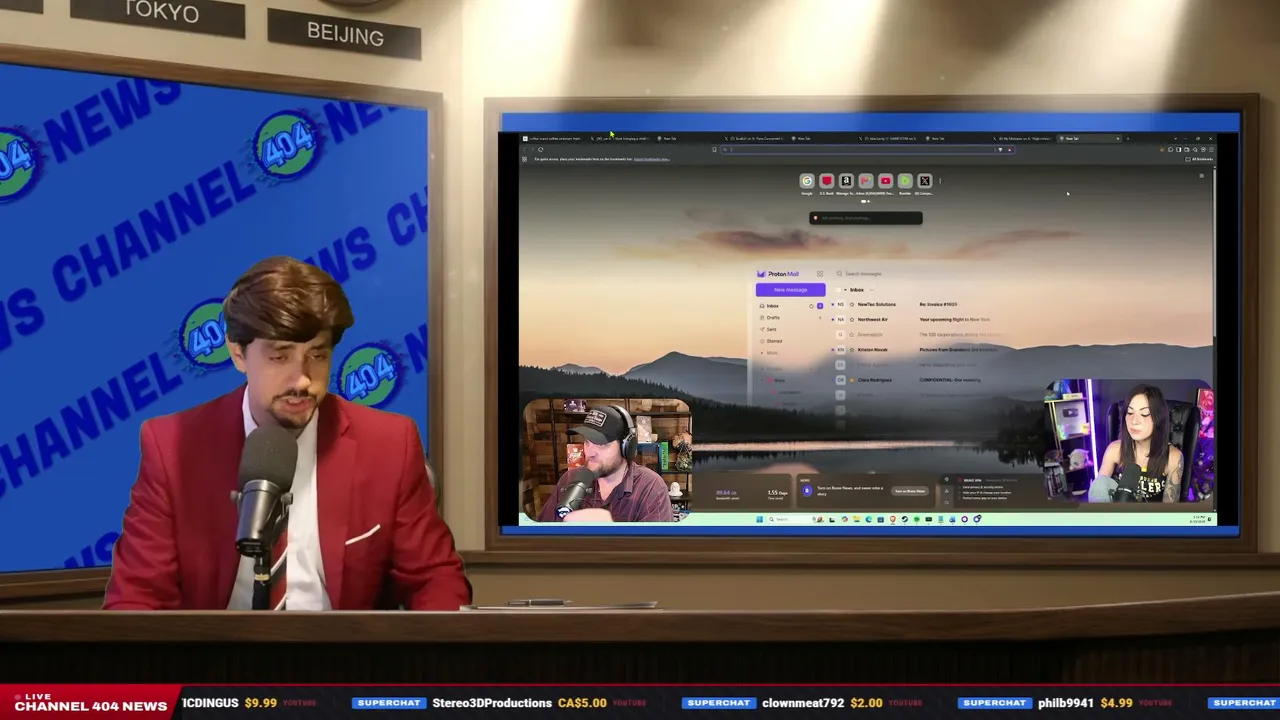Click the Proton Mail logo
This screenshot has width=1280, height=720.
tap(778, 274)
